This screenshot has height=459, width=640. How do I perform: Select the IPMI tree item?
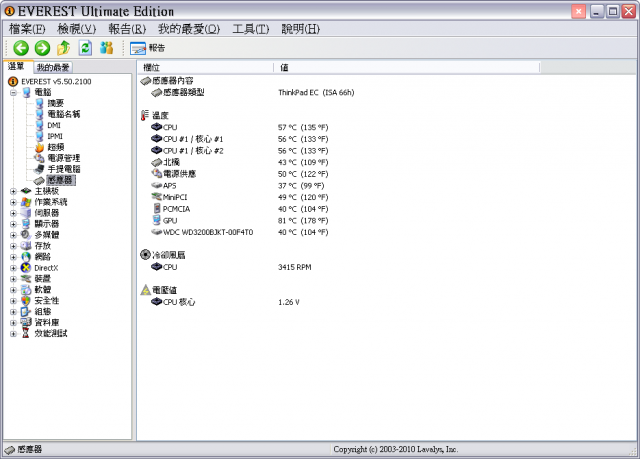click(55, 136)
